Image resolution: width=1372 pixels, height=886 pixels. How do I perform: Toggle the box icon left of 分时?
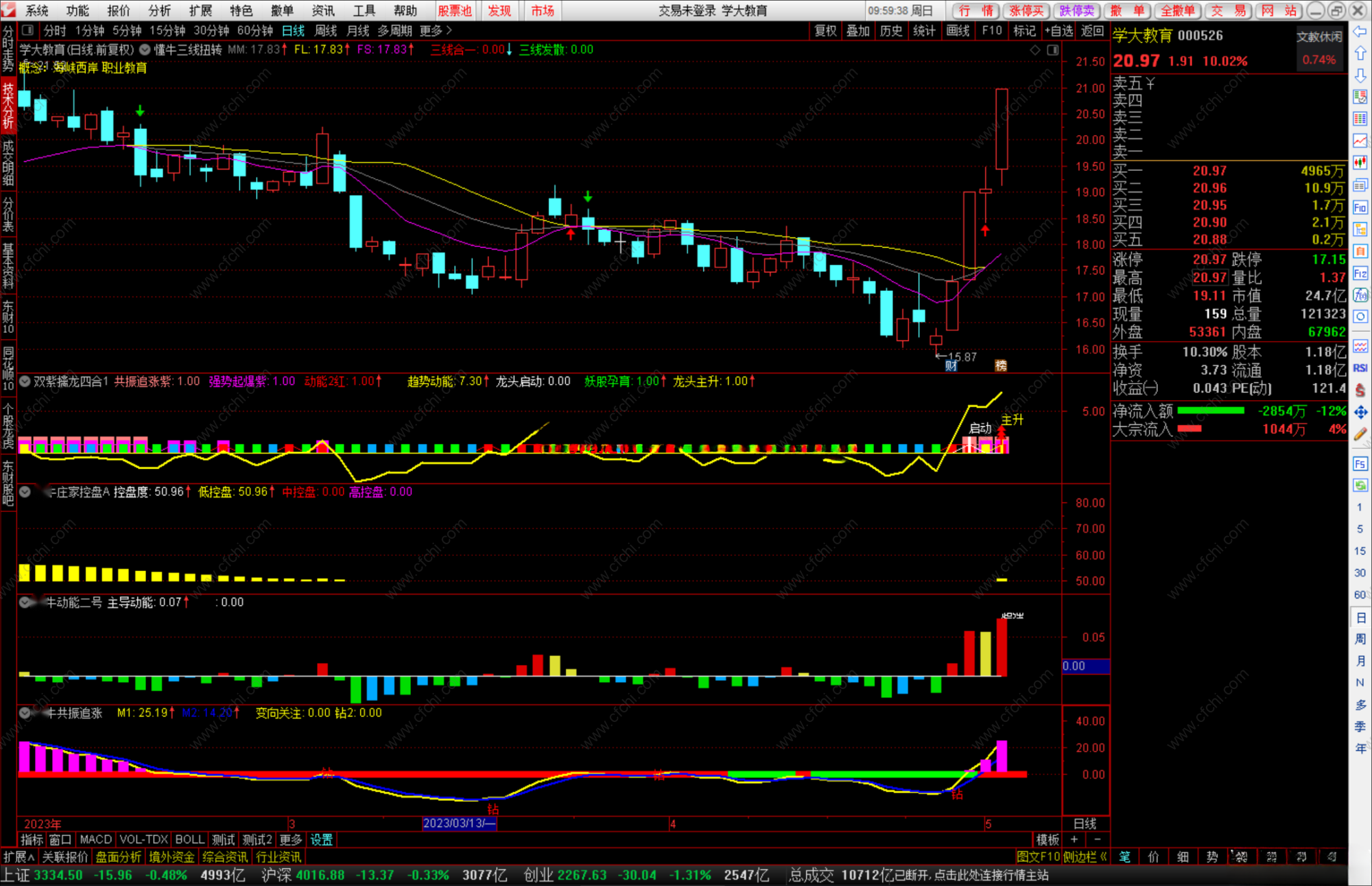pyautogui.click(x=27, y=30)
